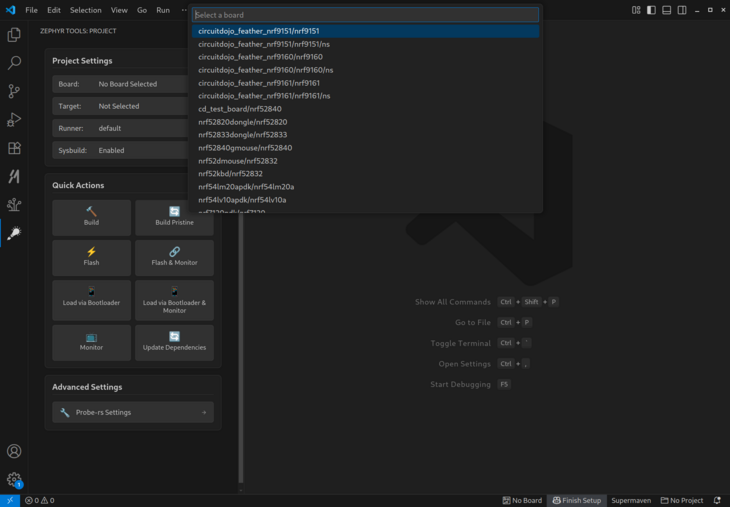This screenshot has width=730, height=507.
Task: Click the Flash & Monitor button
Action: tap(174, 257)
